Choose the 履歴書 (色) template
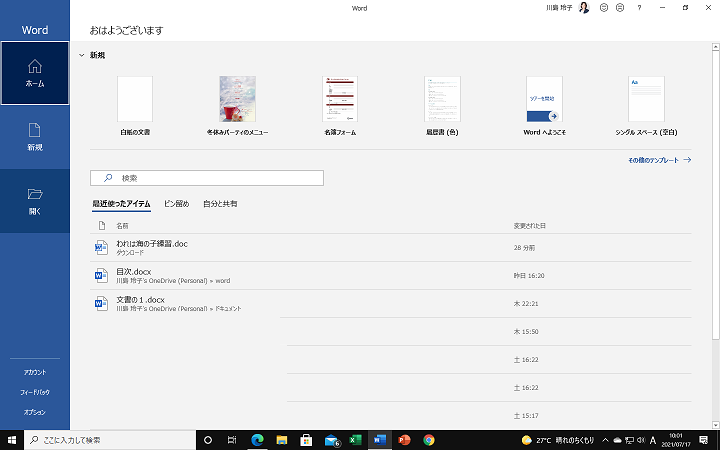Screen dimensions: 720x450 442,106
